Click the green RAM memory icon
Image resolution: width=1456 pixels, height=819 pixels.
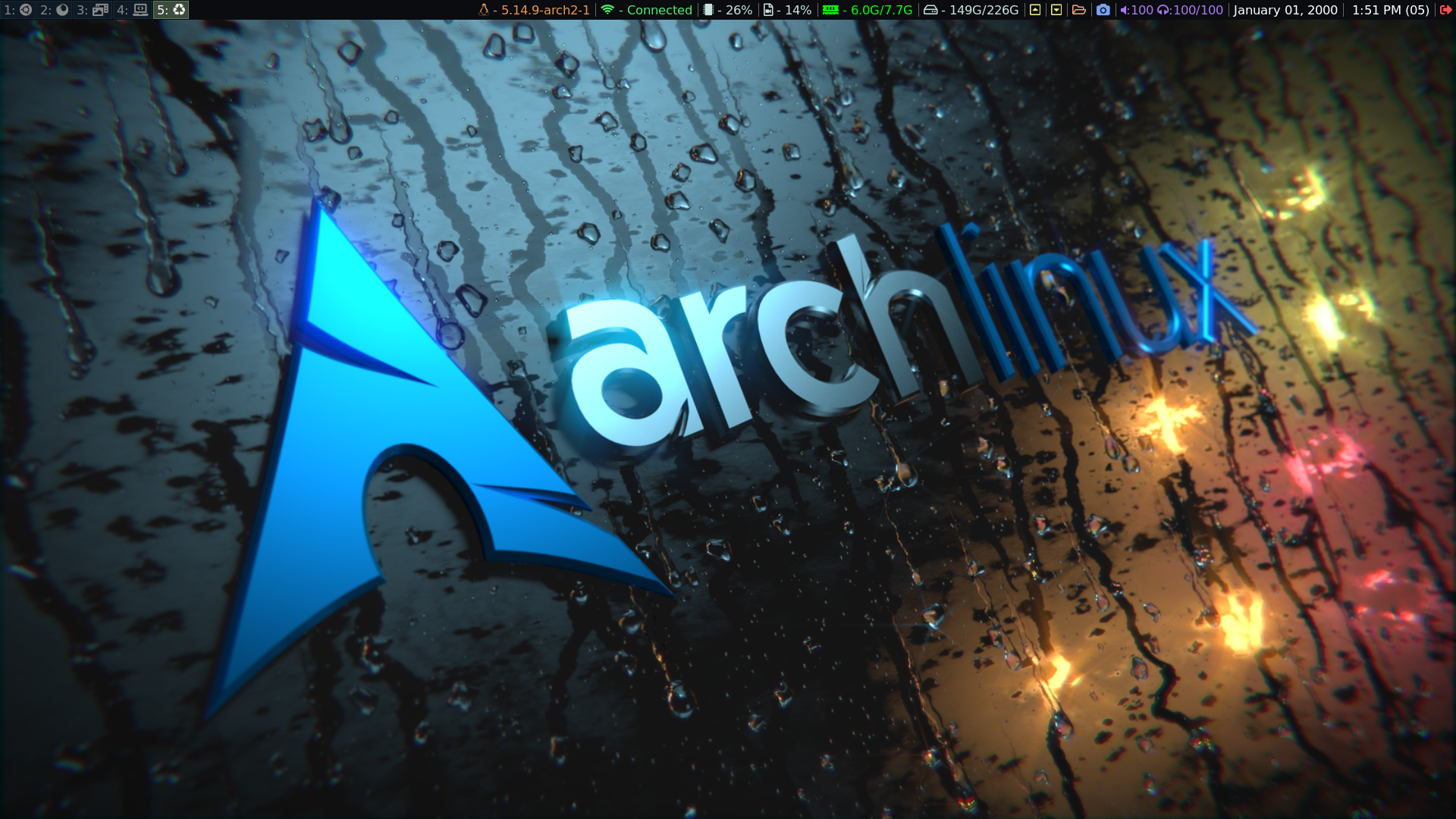coord(831,10)
